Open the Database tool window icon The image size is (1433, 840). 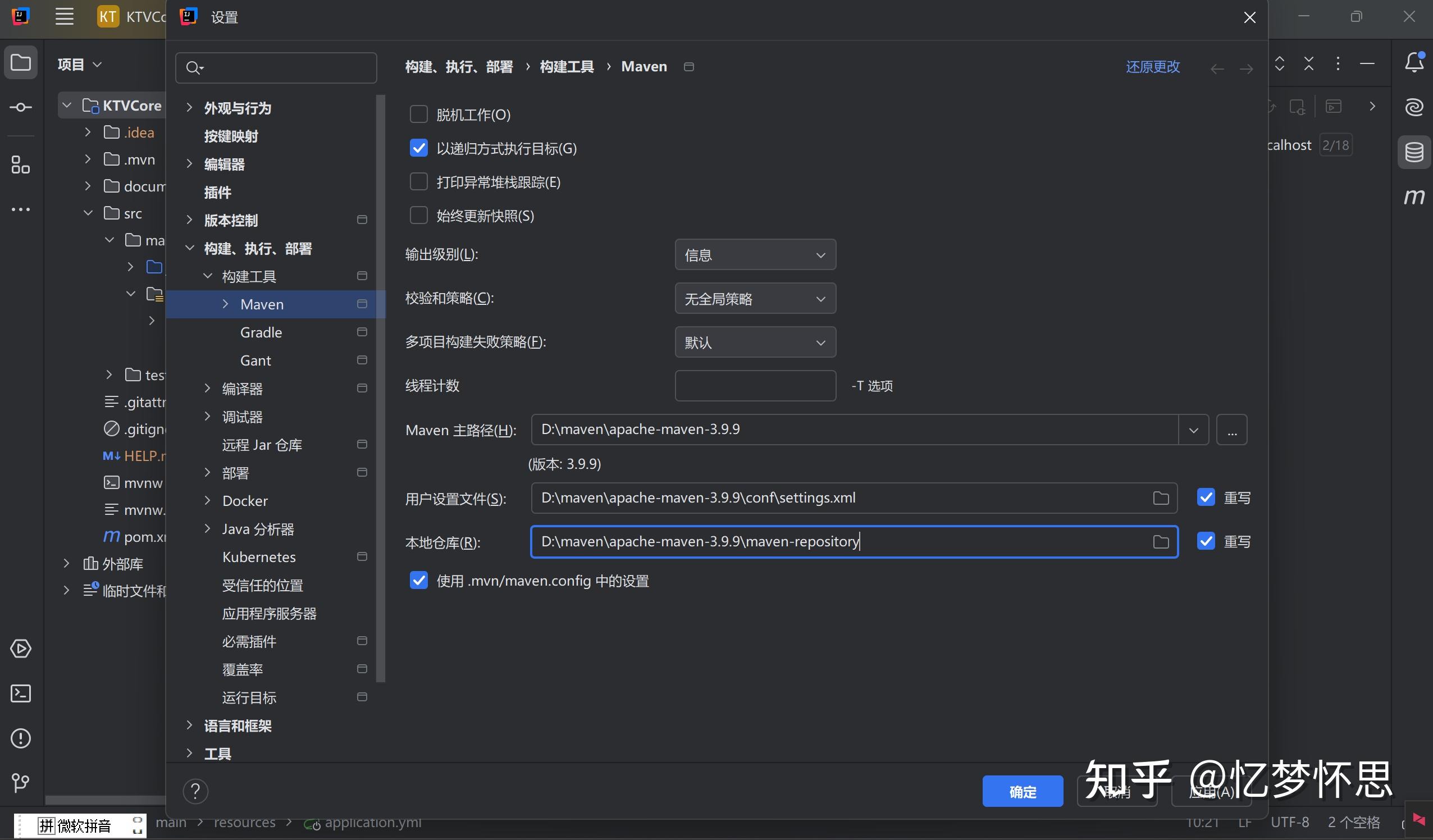point(1414,152)
